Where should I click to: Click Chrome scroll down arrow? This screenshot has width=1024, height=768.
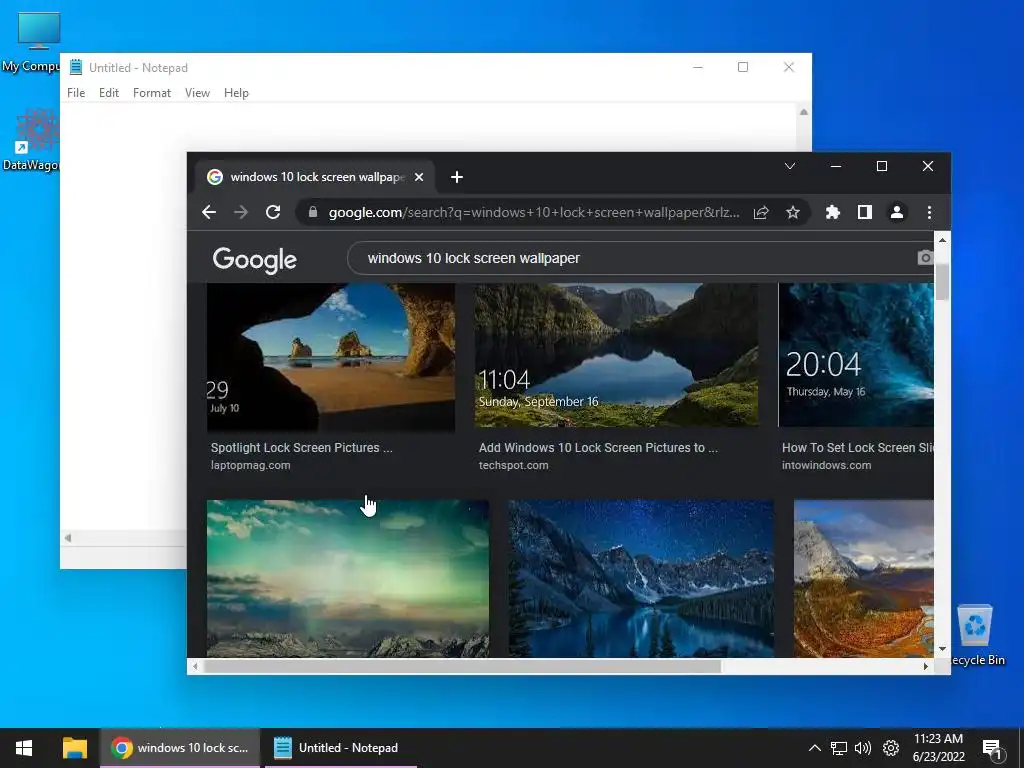[942, 649]
